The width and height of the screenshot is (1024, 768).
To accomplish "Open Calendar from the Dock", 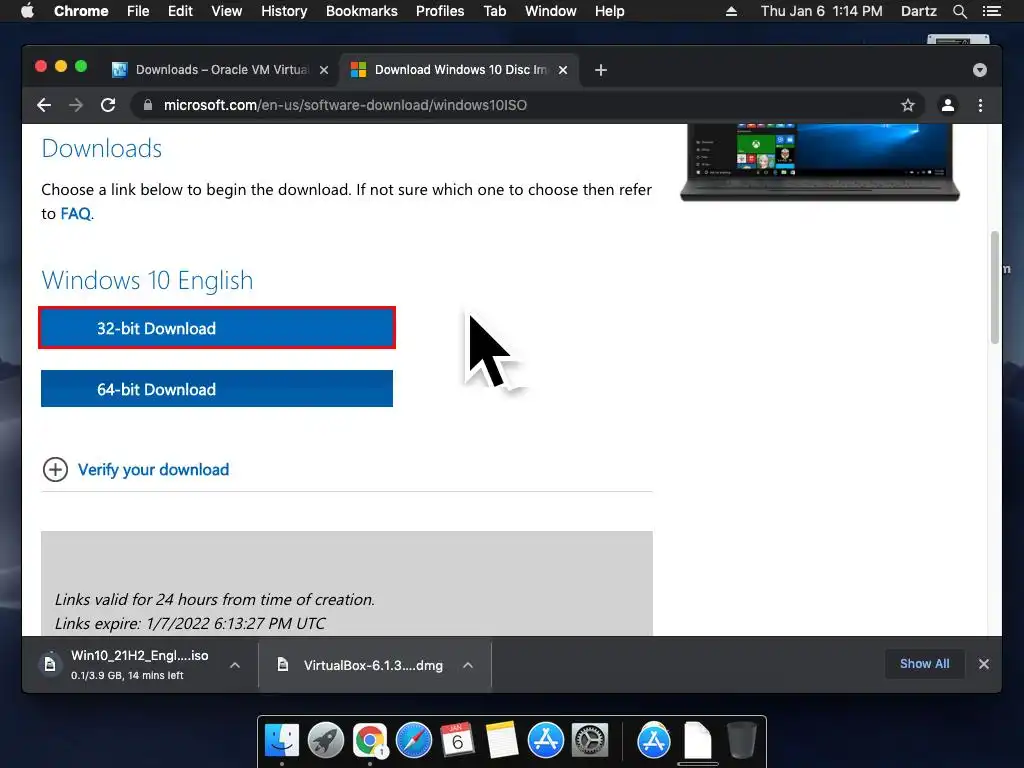I will click(x=458, y=741).
